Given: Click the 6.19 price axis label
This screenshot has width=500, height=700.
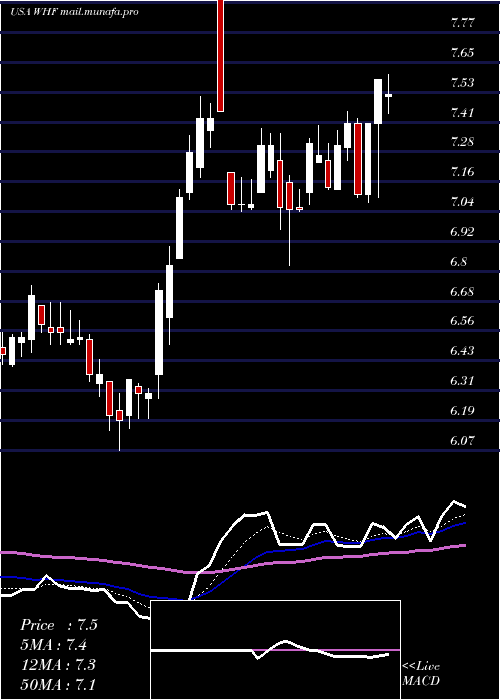Looking at the screenshot, I should 462,411.
